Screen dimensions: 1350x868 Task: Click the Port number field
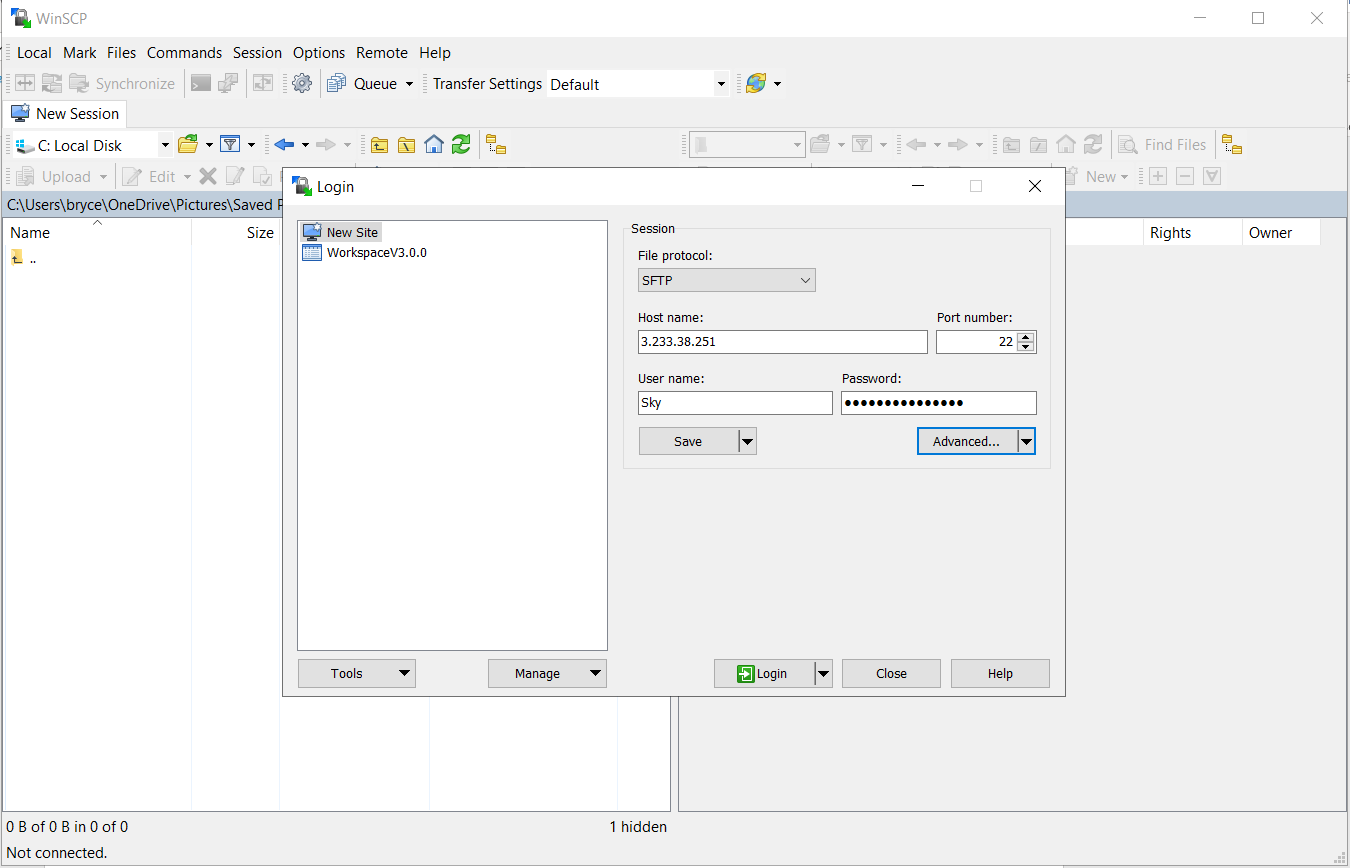[976, 342]
